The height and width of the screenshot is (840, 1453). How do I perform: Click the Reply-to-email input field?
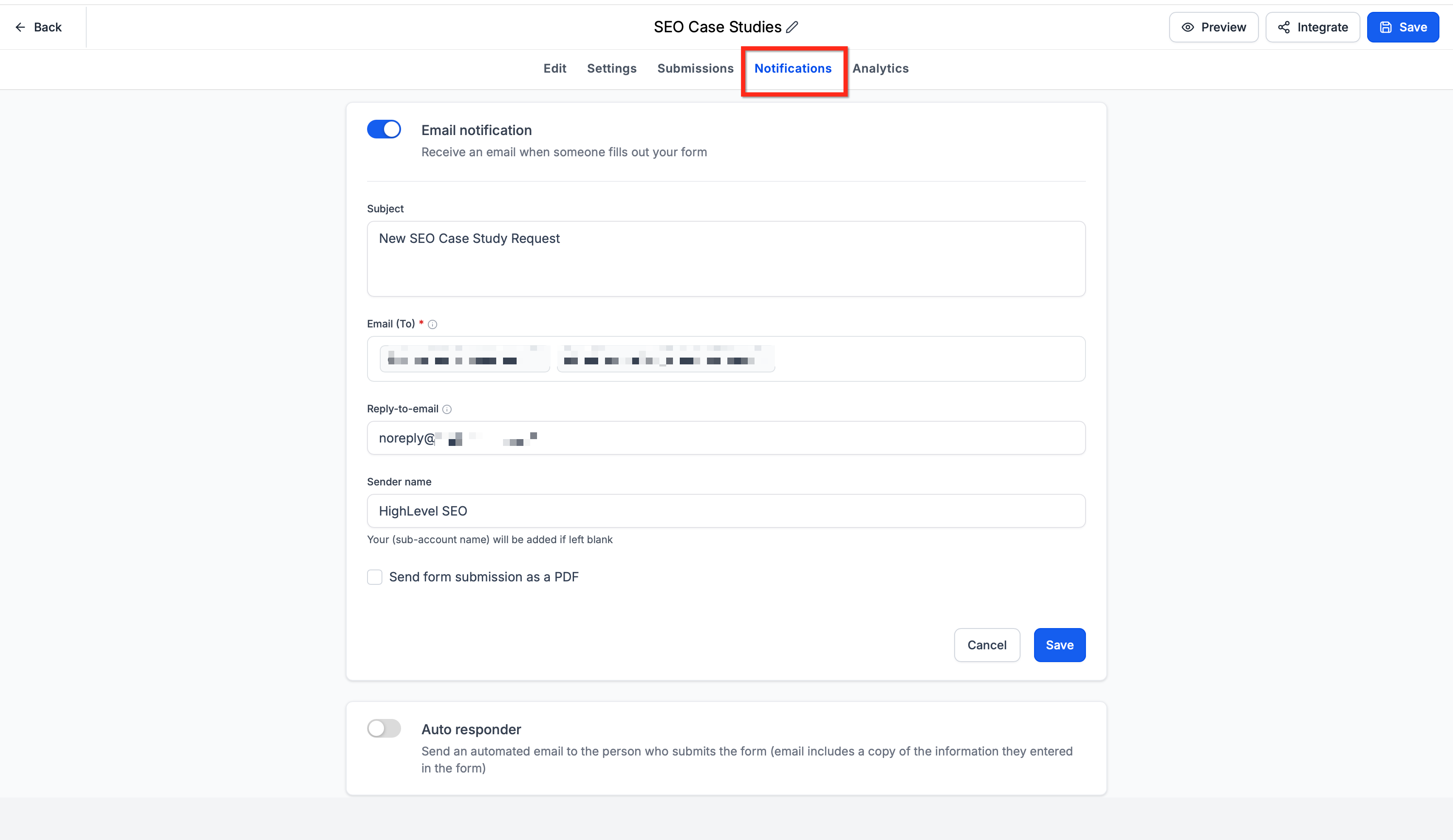point(726,438)
